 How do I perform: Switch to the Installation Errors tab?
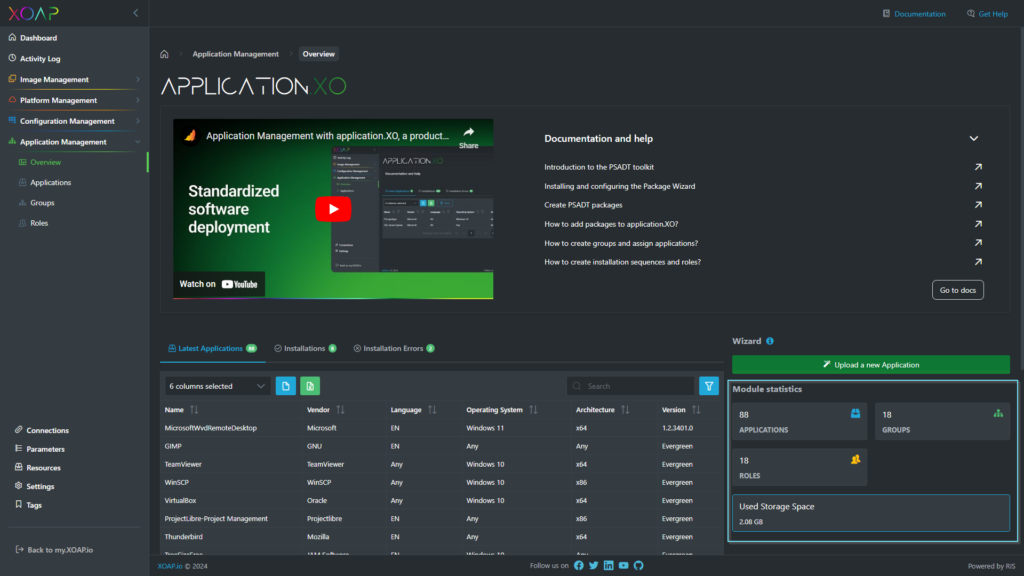(x=394, y=349)
